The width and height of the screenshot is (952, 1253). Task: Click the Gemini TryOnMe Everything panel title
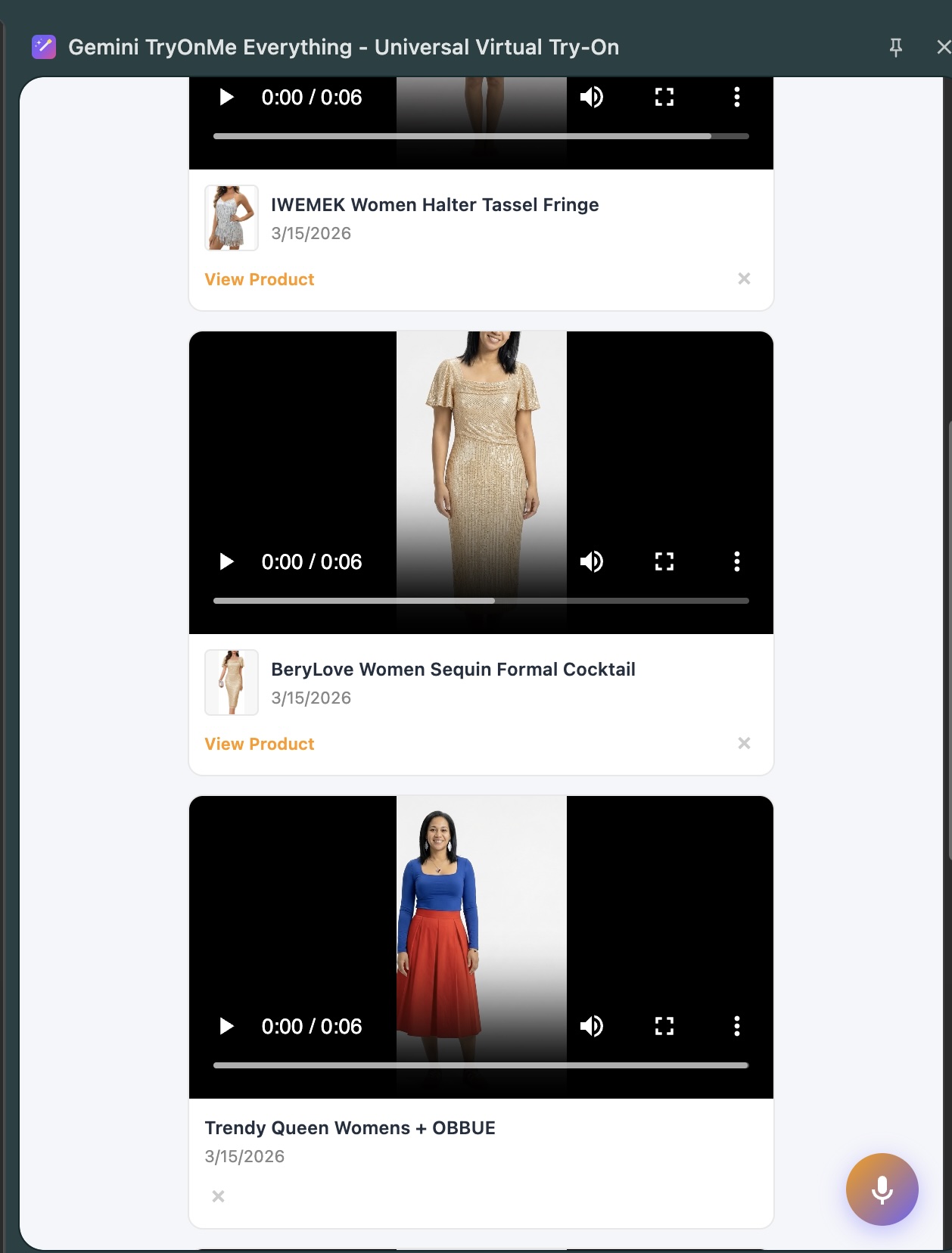point(344,47)
